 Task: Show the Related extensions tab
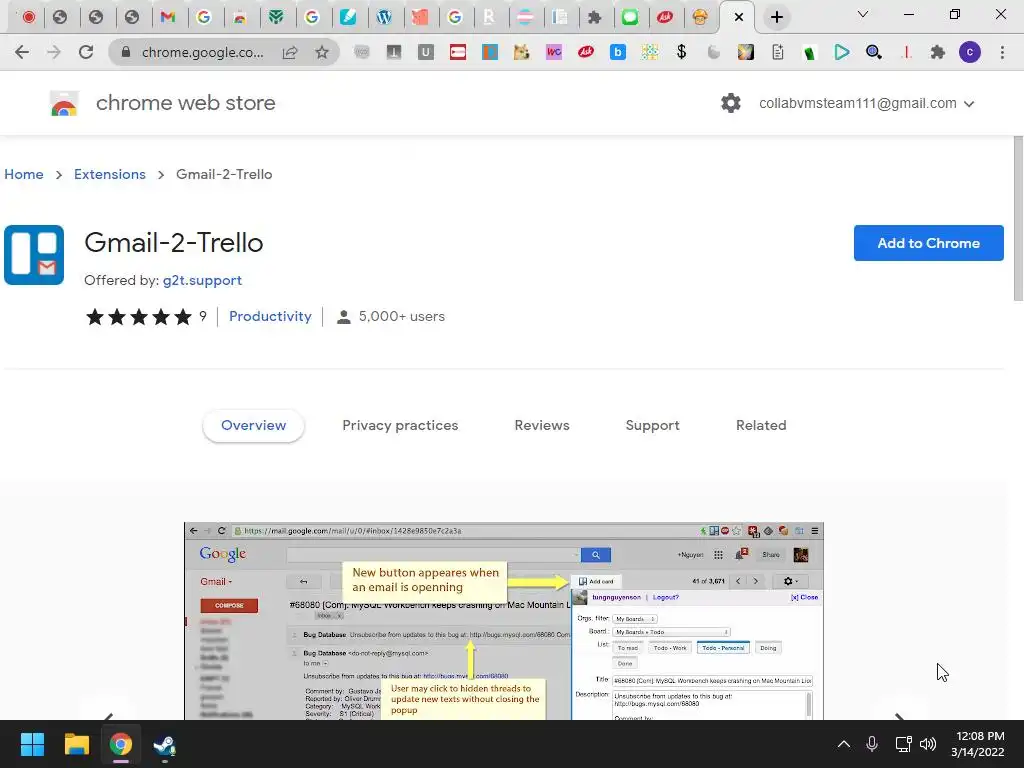(761, 425)
